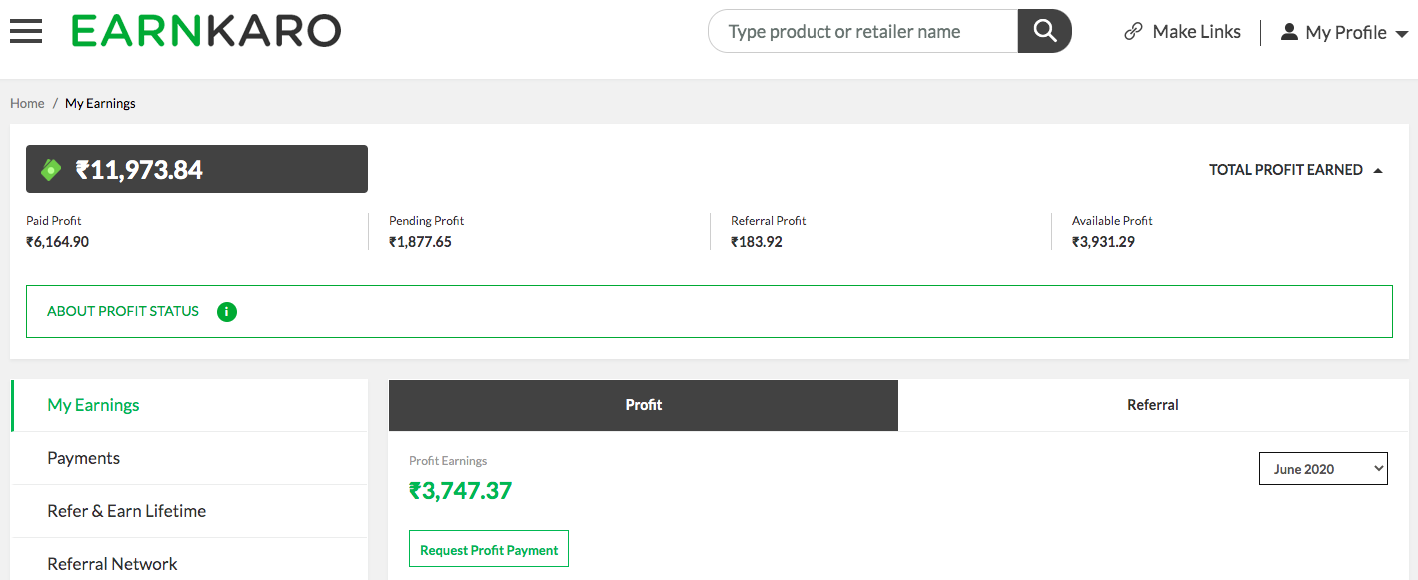This screenshot has width=1418, height=580.
Task: Click the user silhouette profile icon
Action: tap(1290, 32)
